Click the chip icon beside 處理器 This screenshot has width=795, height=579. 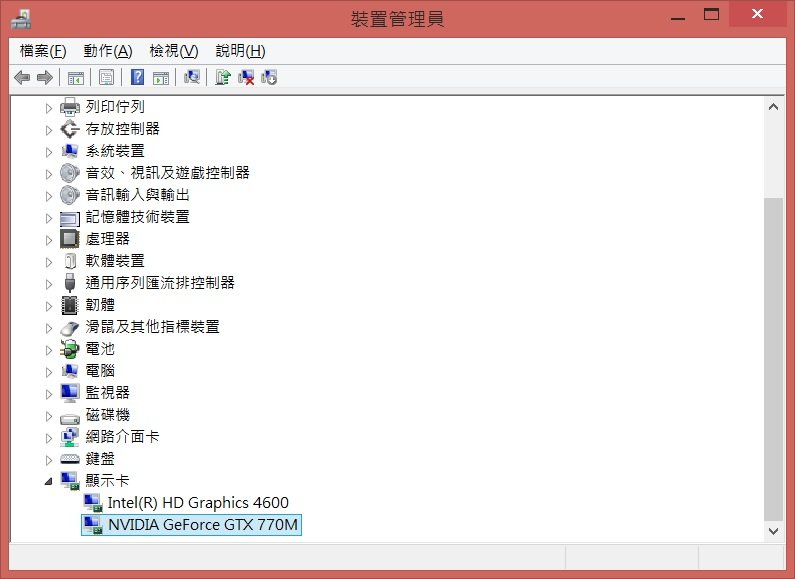tap(70, 239)
